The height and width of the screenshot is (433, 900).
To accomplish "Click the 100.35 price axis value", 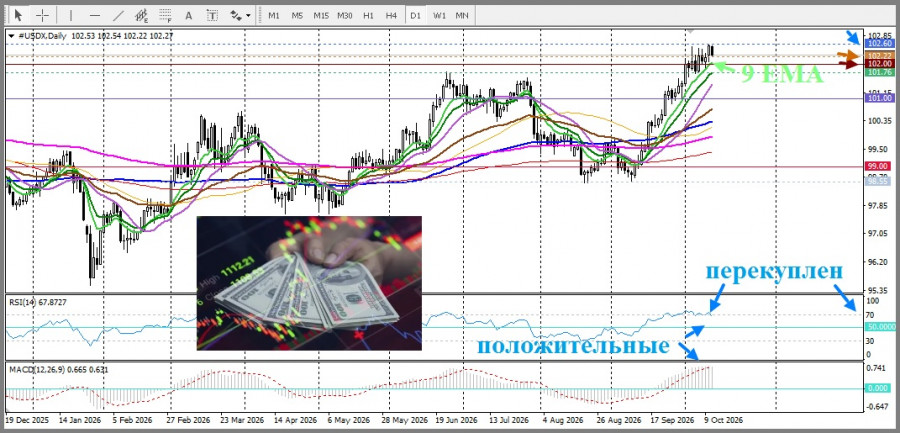I will [879, 121].
